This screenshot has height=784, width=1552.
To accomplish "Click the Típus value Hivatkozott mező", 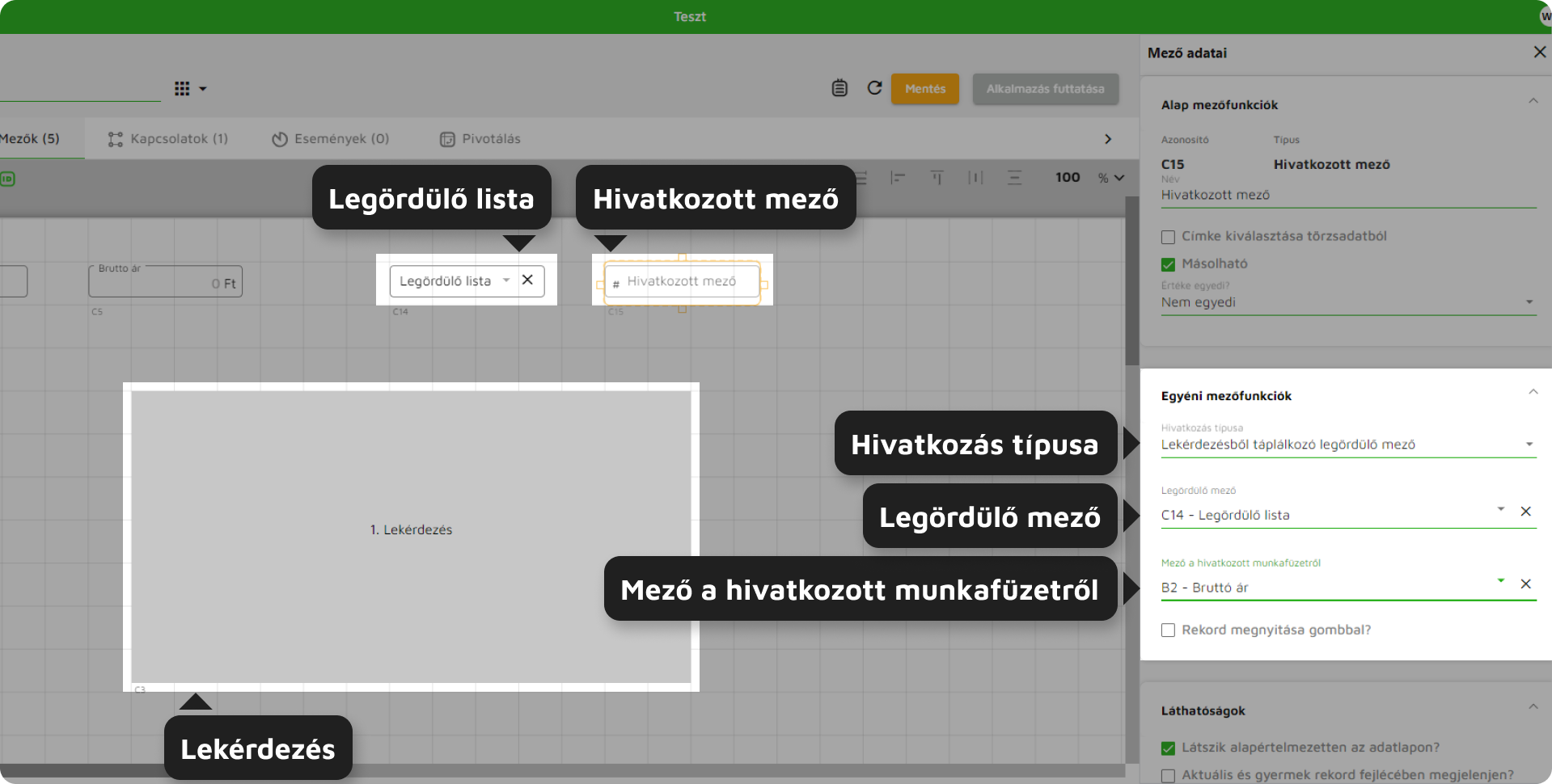I will click(x=1331, y=164).
